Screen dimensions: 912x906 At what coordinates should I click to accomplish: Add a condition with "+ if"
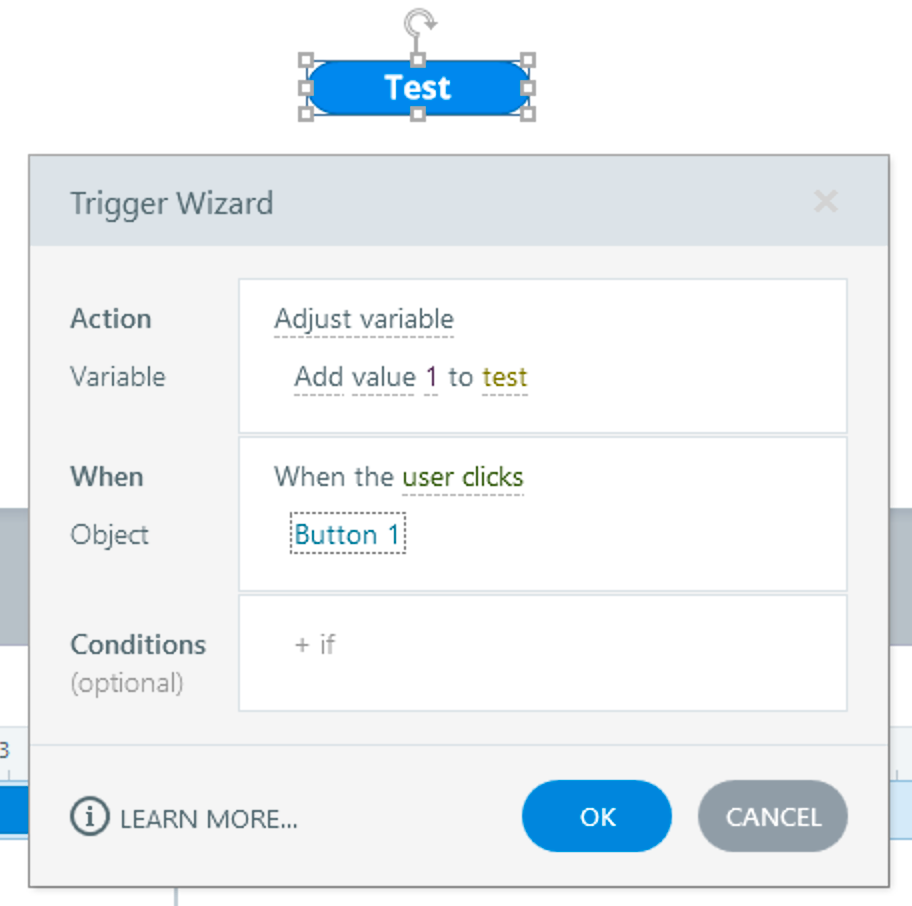click(315, 645)
